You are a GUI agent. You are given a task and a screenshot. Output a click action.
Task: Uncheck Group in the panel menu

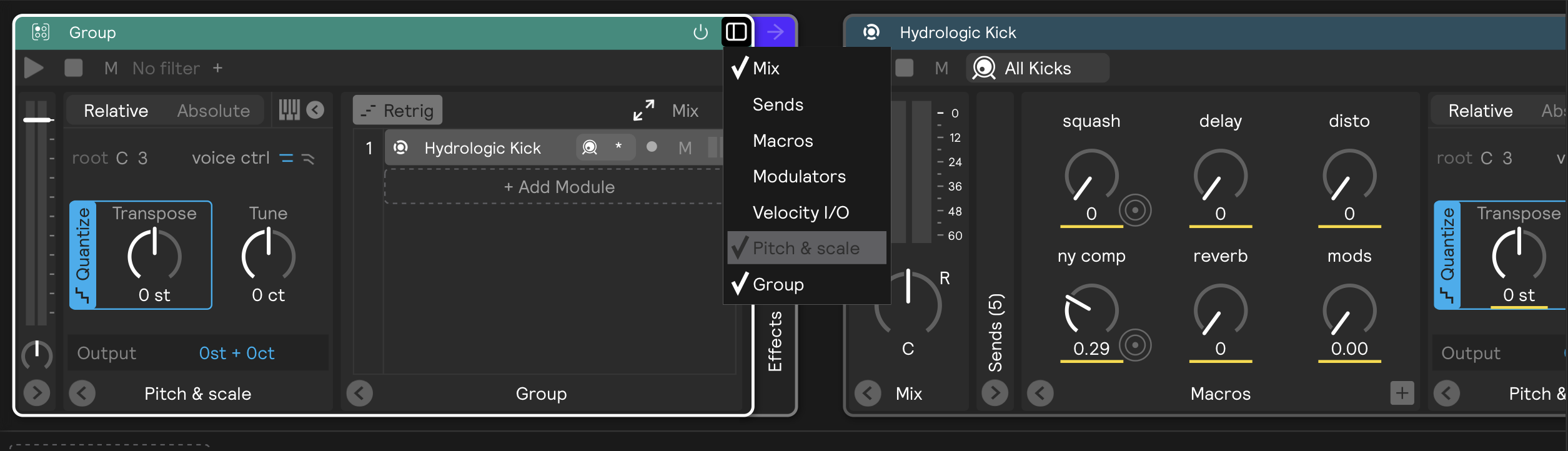tap(807, 284)
